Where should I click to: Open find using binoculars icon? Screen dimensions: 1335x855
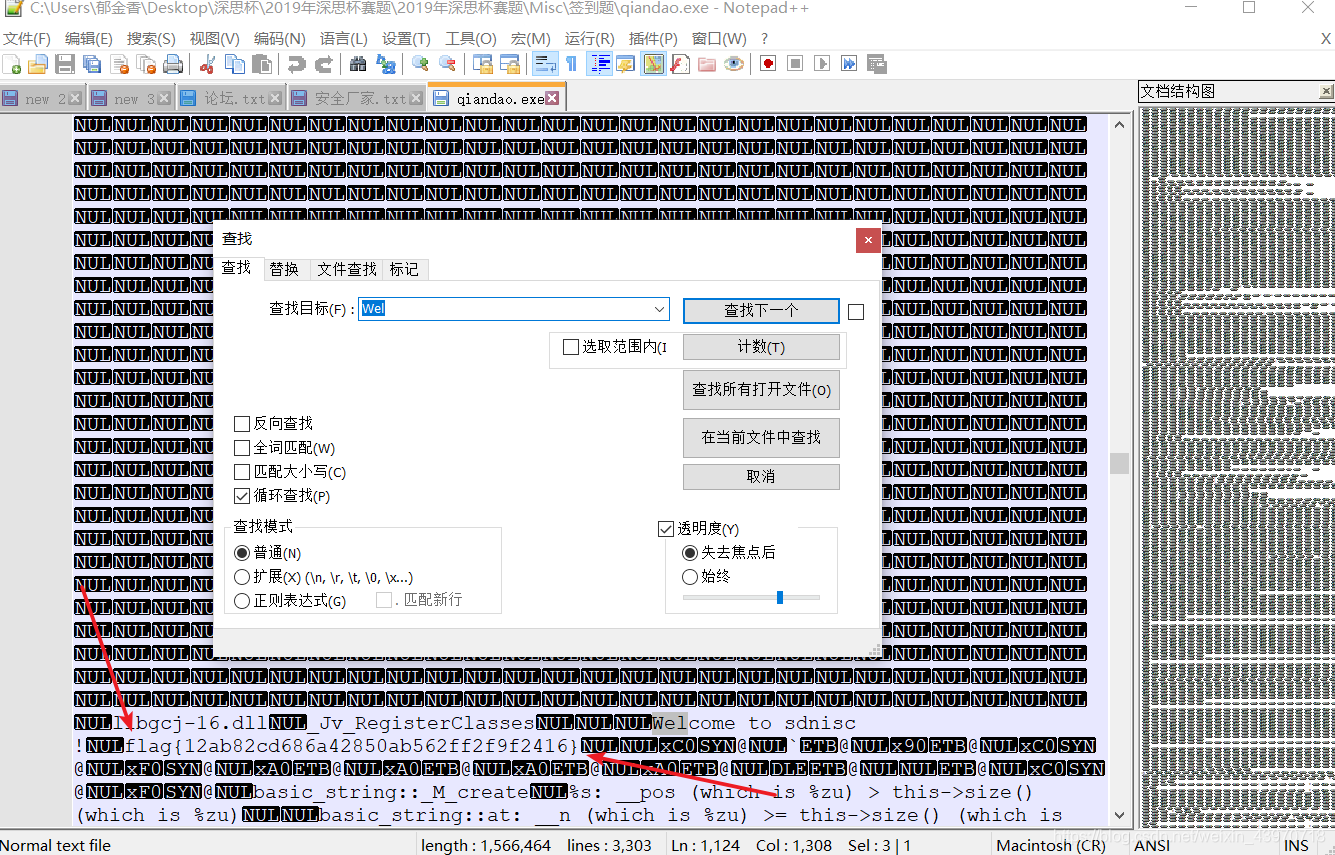[358, 64]
